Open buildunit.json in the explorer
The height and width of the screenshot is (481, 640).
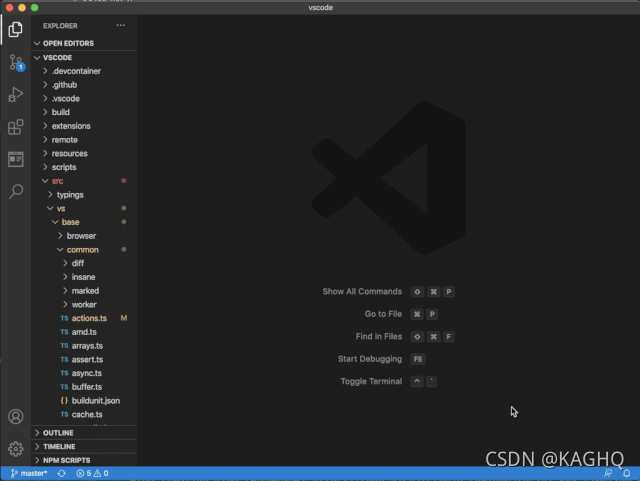coord(84,401)
